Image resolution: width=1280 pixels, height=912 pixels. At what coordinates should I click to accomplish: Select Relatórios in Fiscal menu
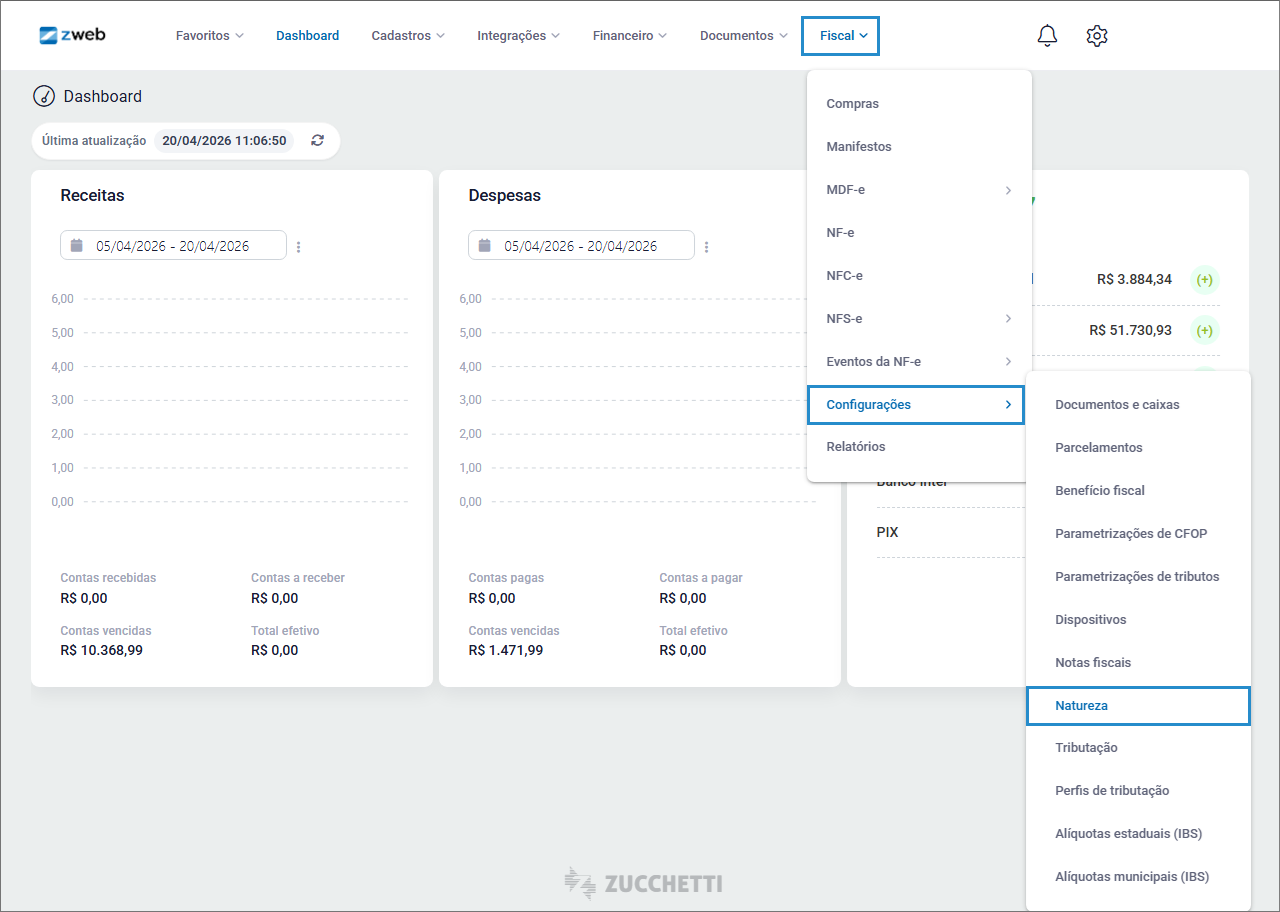pyautogui.click(x=856, y=447)
